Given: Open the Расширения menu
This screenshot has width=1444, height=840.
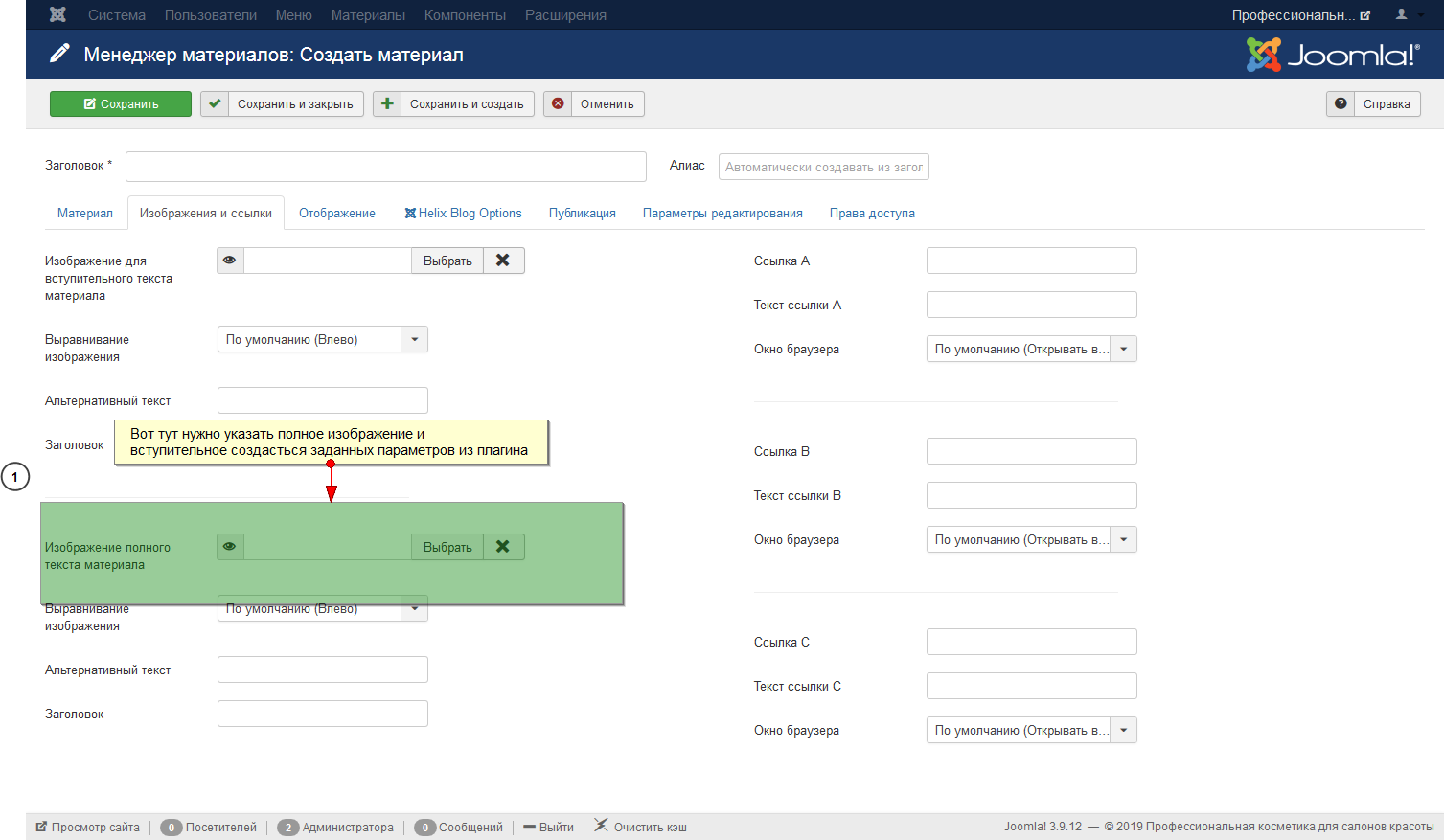Looking at the screenshot, I should (x=565, y=15).
